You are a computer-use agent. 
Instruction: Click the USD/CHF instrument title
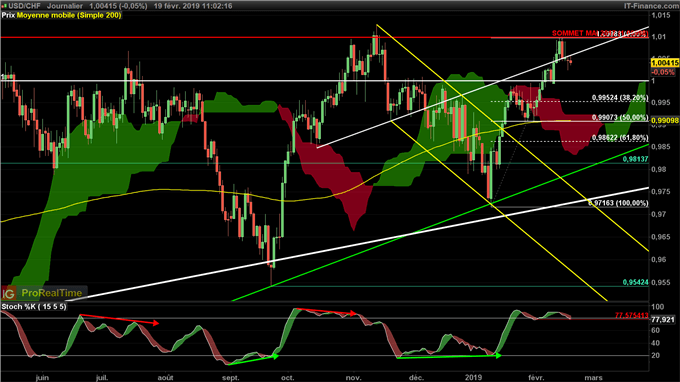pyautogui.click(x=25, y=6)
